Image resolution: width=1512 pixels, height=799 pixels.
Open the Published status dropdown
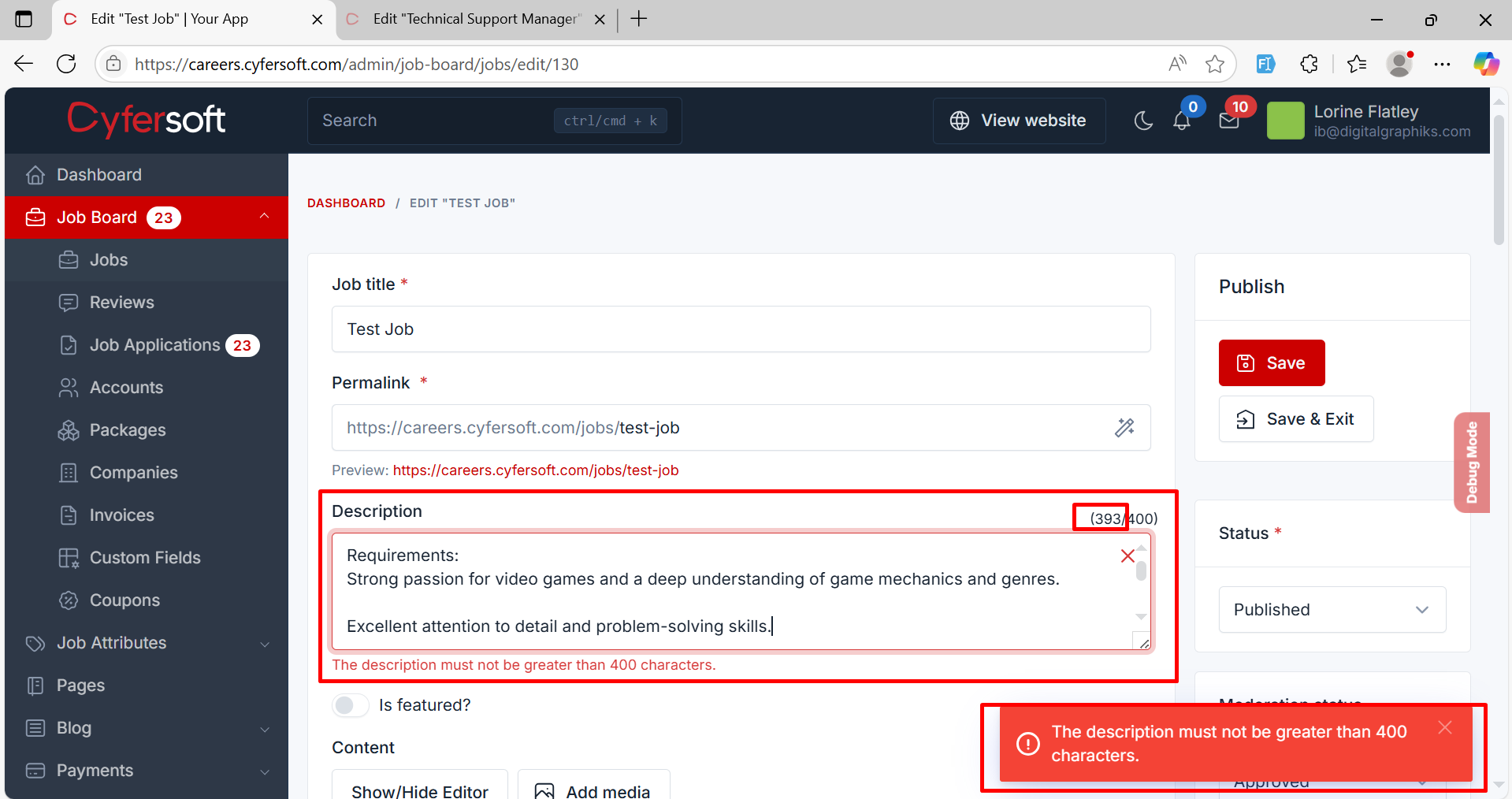(1332, 609)
